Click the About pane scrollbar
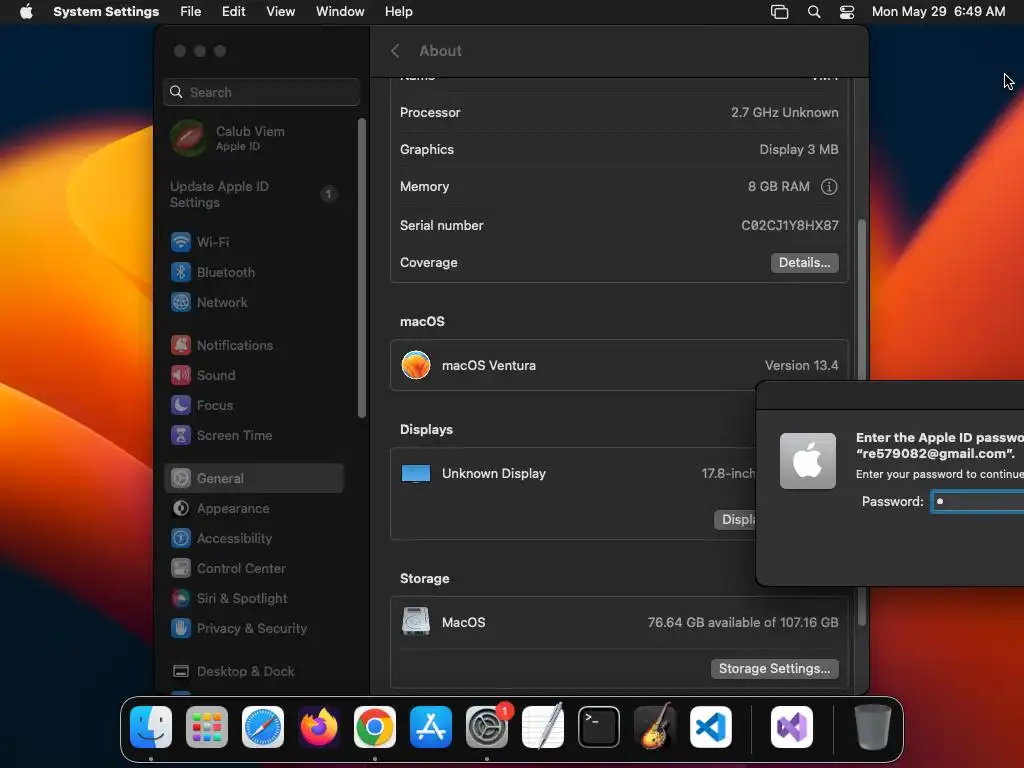 pyautogui.click(x=861, y=423)
